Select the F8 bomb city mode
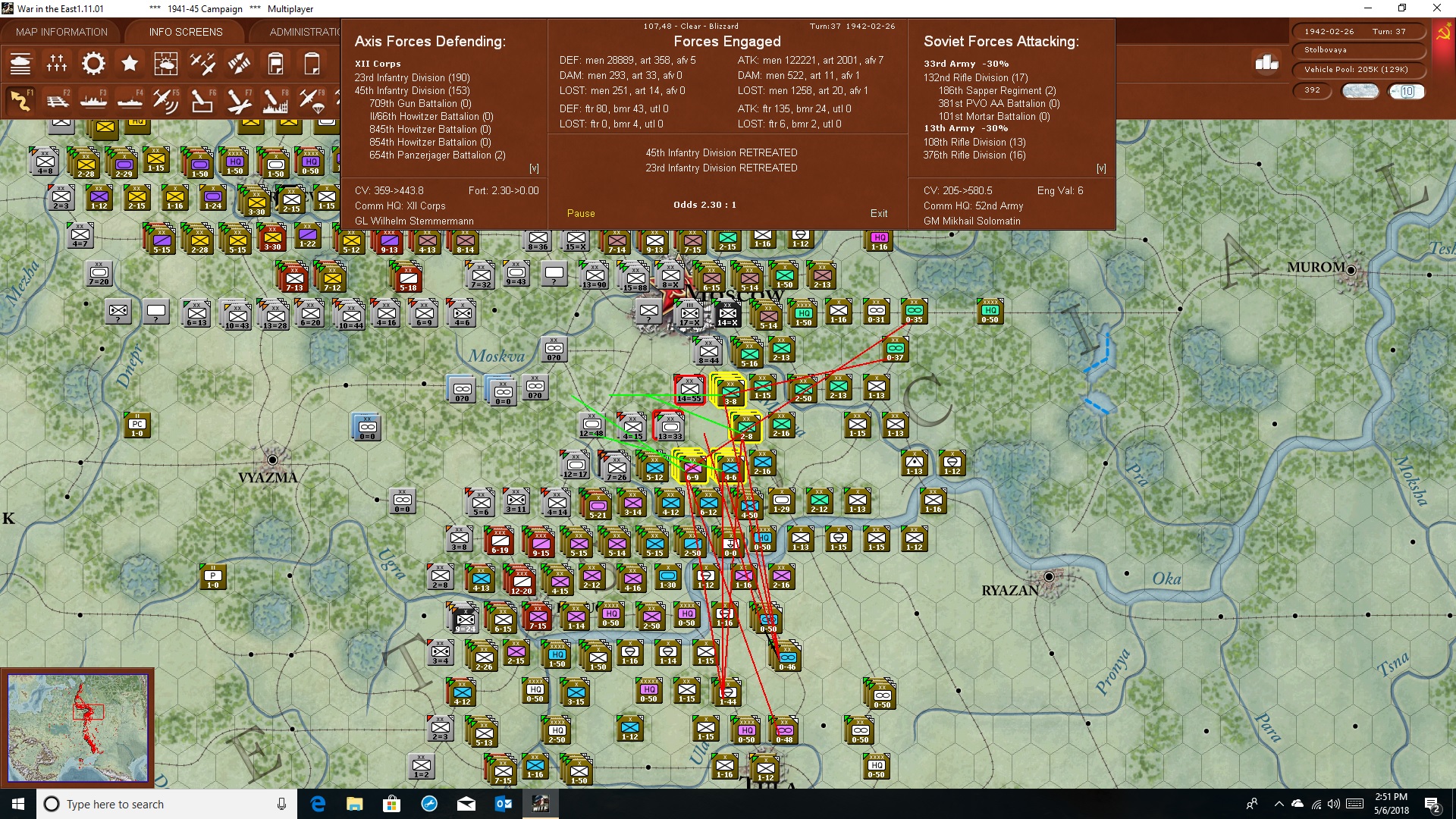The image size is (1456, 819). point(275,100)
